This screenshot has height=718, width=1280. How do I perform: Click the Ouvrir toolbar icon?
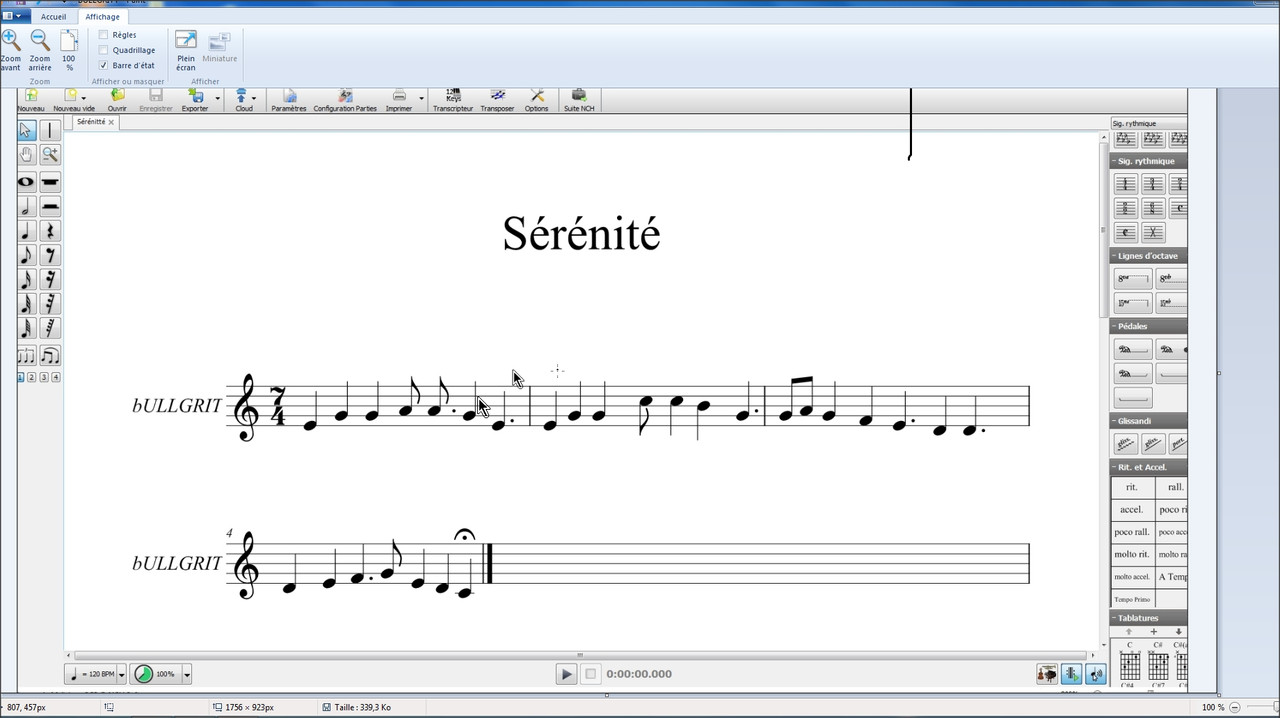[117, 100]
